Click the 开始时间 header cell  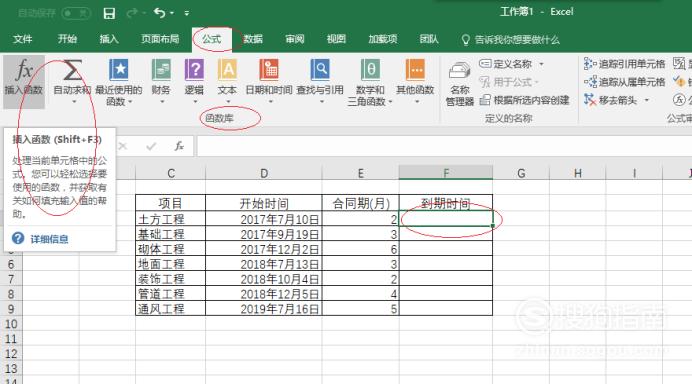click(x=264, y=203)
